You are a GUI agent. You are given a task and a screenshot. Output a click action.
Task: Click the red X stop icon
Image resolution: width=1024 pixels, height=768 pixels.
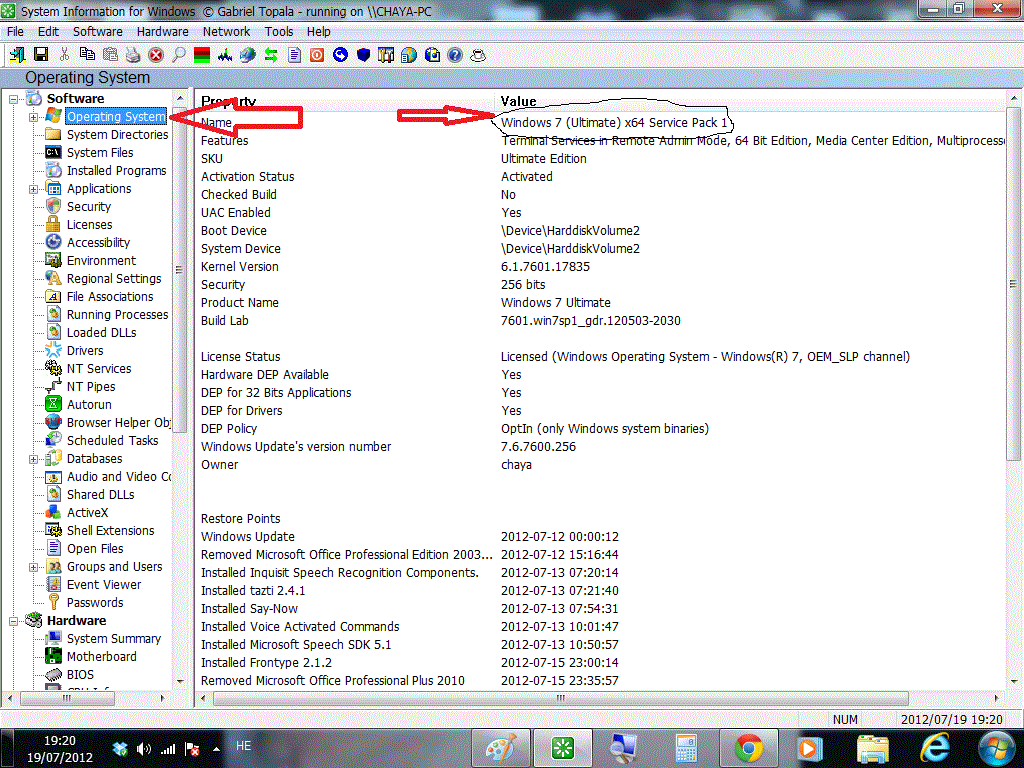(156, 55)
